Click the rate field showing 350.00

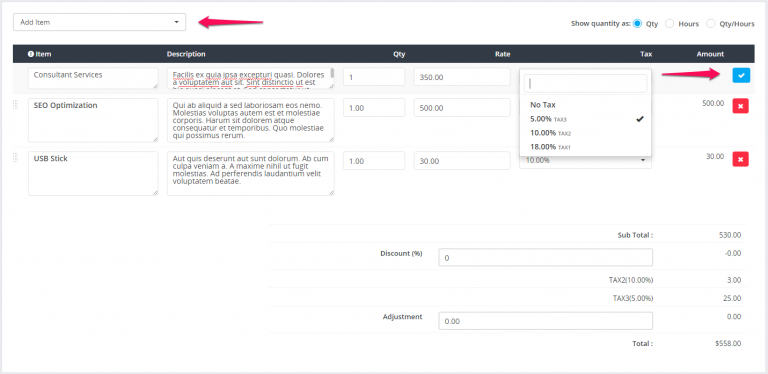tap(462, 77)
